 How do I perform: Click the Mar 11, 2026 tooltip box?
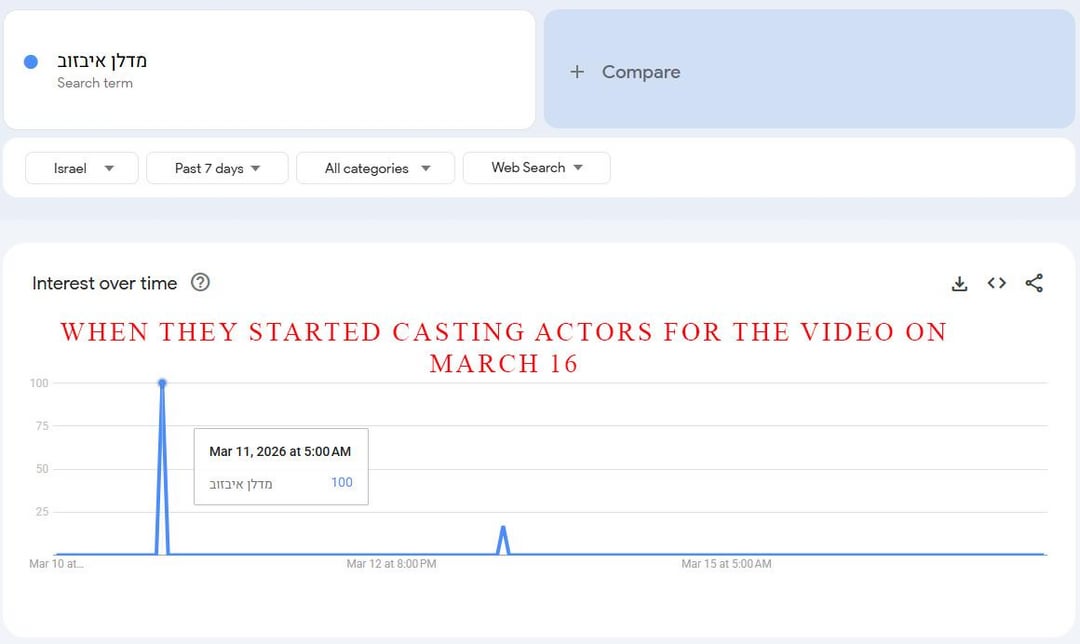click(x=280, y=466)
